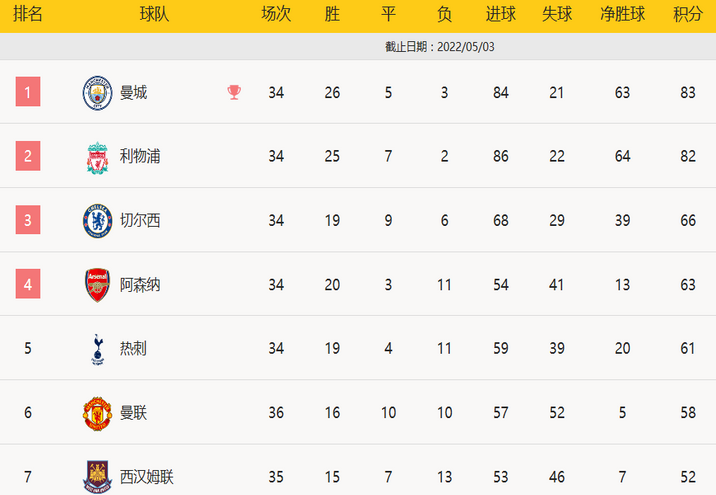
Task: Click the West Ham United crest
Action: click(x=97, y=477)
